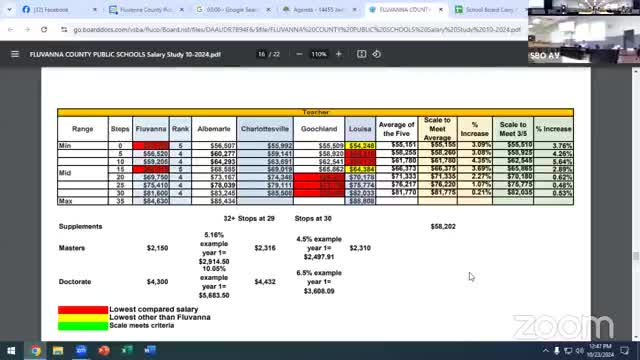Screen dimensions: 640x360
Task: Switch to the School Board tab
Action: [489, 9]
